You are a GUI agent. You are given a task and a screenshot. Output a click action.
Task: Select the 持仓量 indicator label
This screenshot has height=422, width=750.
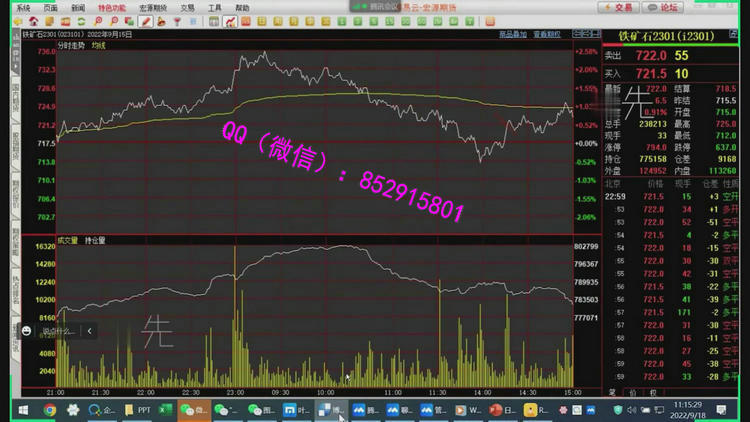tap(95, 239)
